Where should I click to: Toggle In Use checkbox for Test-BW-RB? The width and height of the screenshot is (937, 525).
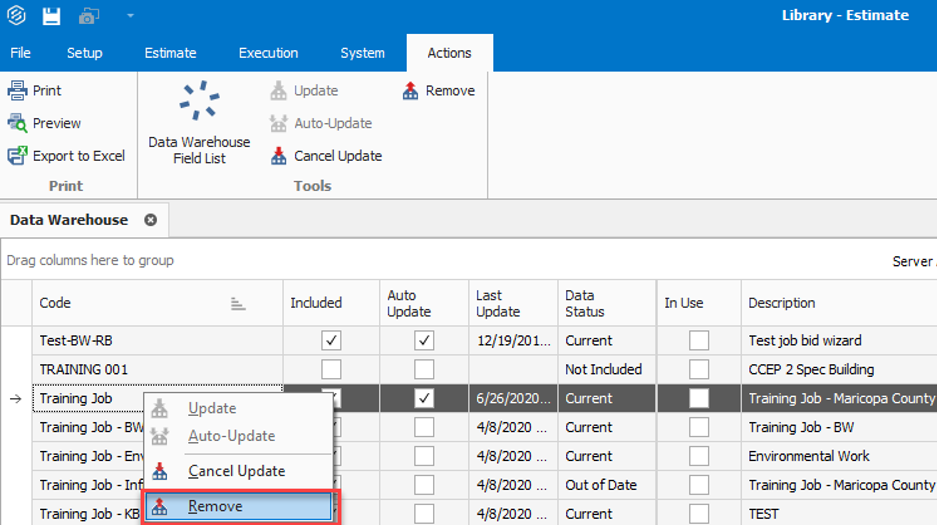point(698,341)
